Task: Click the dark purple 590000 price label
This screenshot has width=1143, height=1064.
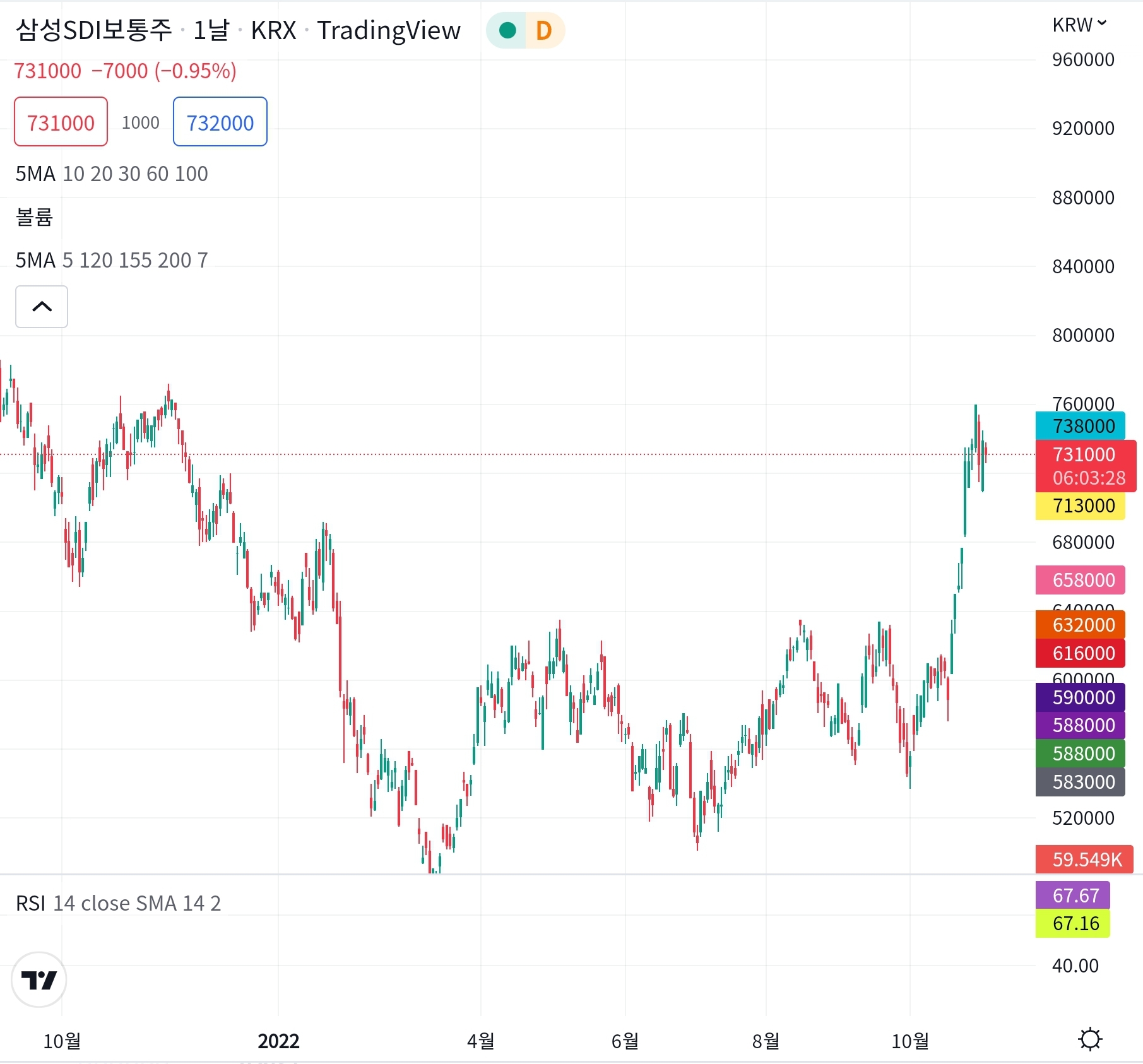Action: [x=1081, y=697]
